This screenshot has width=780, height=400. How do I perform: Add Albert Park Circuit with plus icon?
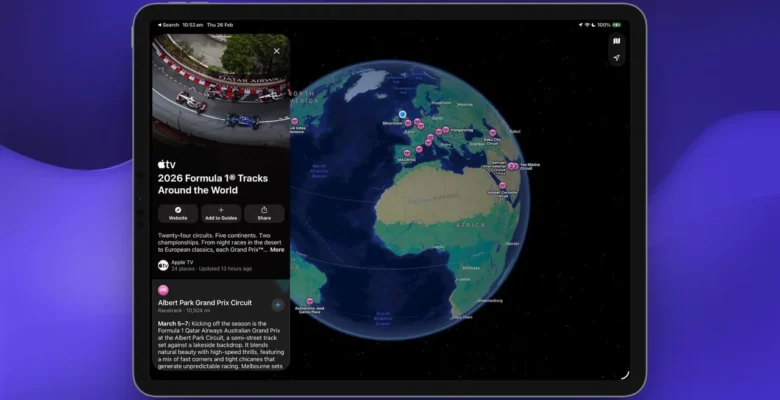(x=277, y=305)
